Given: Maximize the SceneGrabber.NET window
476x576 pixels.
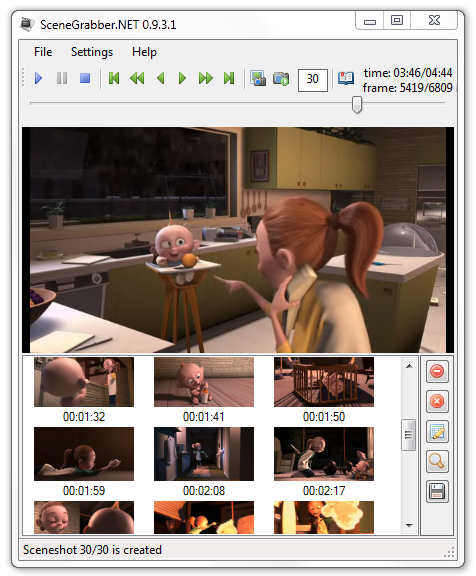Looking at the screenshot, I should [x=397, y=21].
